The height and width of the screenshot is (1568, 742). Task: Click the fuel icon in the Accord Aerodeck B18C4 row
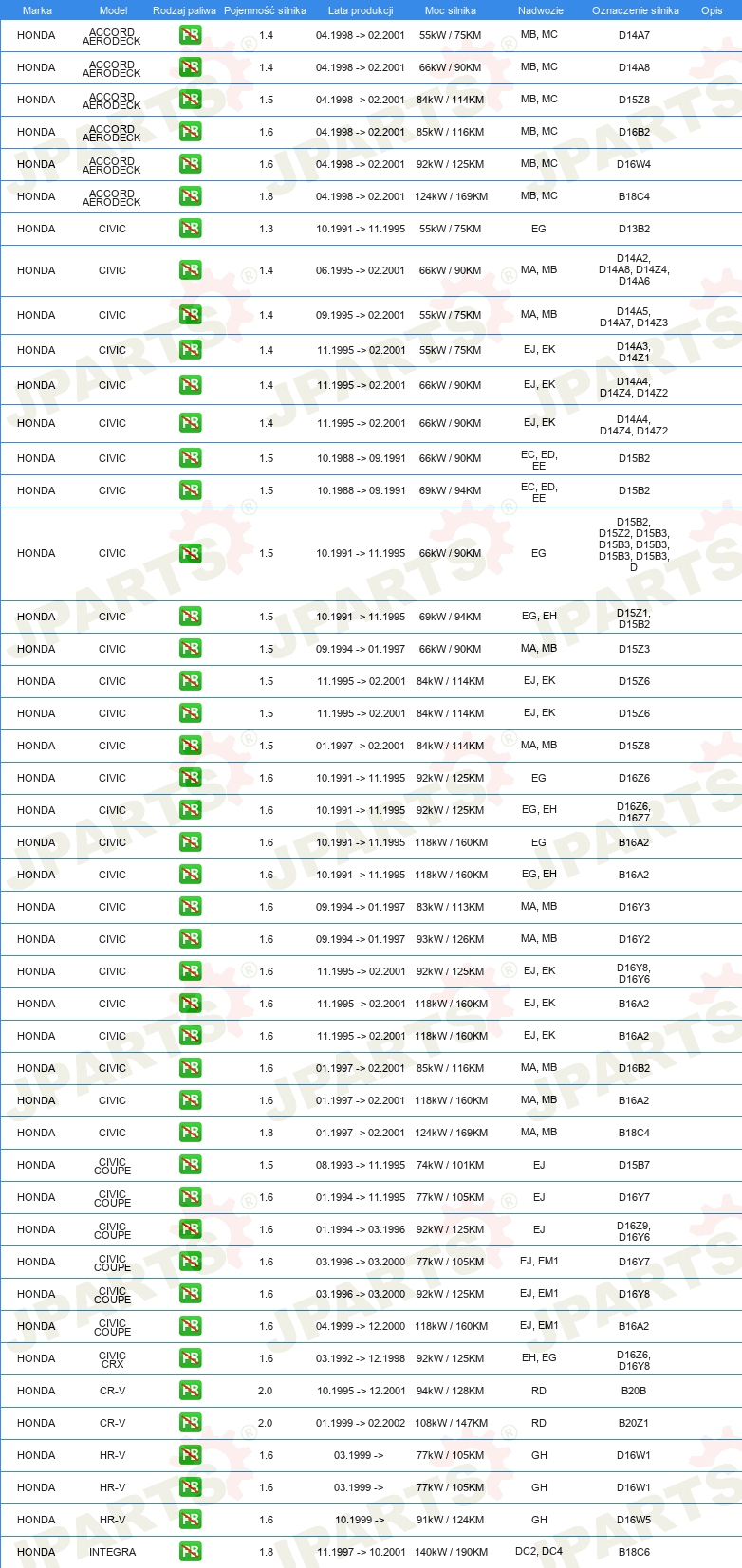click(190, 196)
